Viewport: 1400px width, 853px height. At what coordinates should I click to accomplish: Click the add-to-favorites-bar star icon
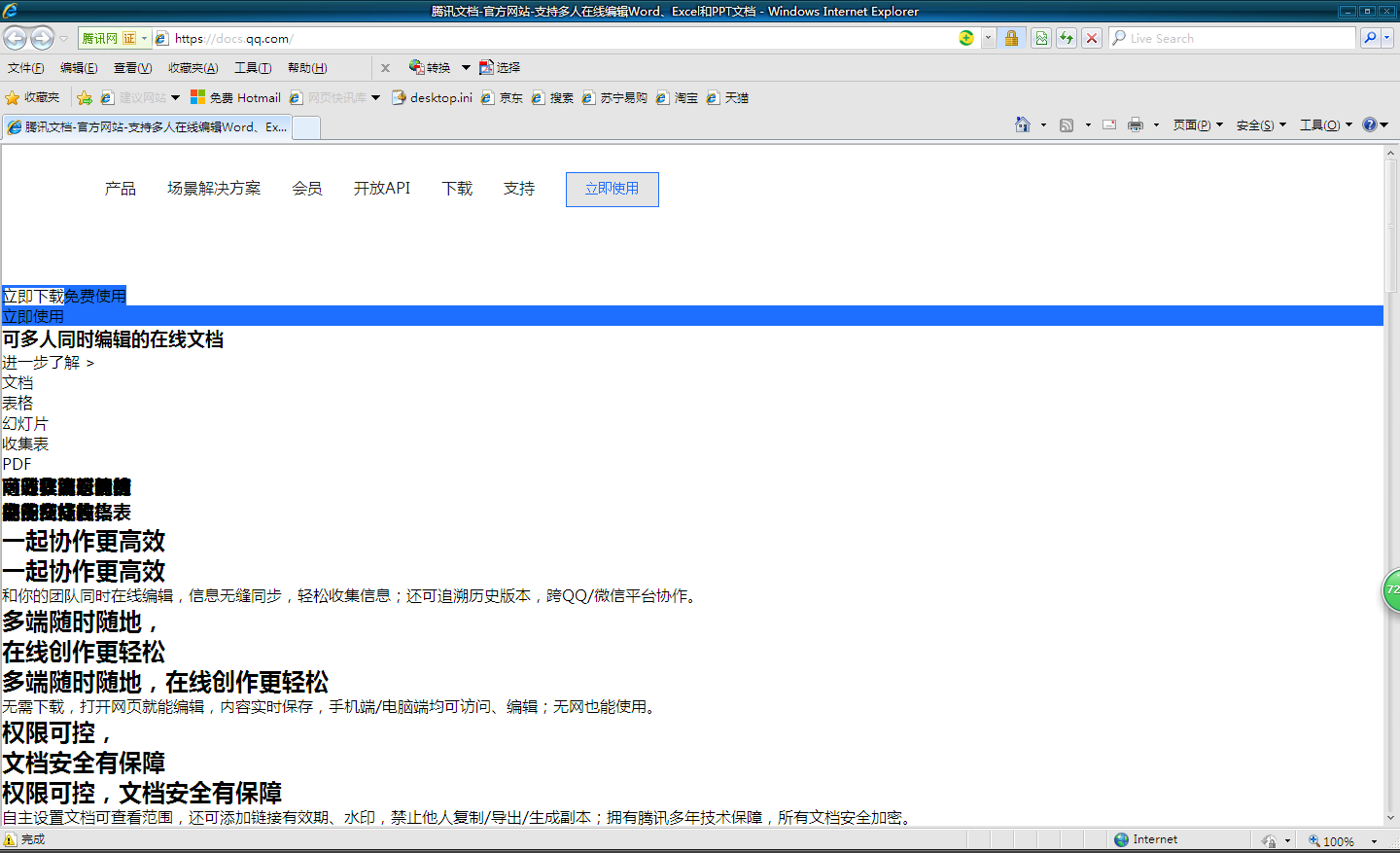(85, 97)
